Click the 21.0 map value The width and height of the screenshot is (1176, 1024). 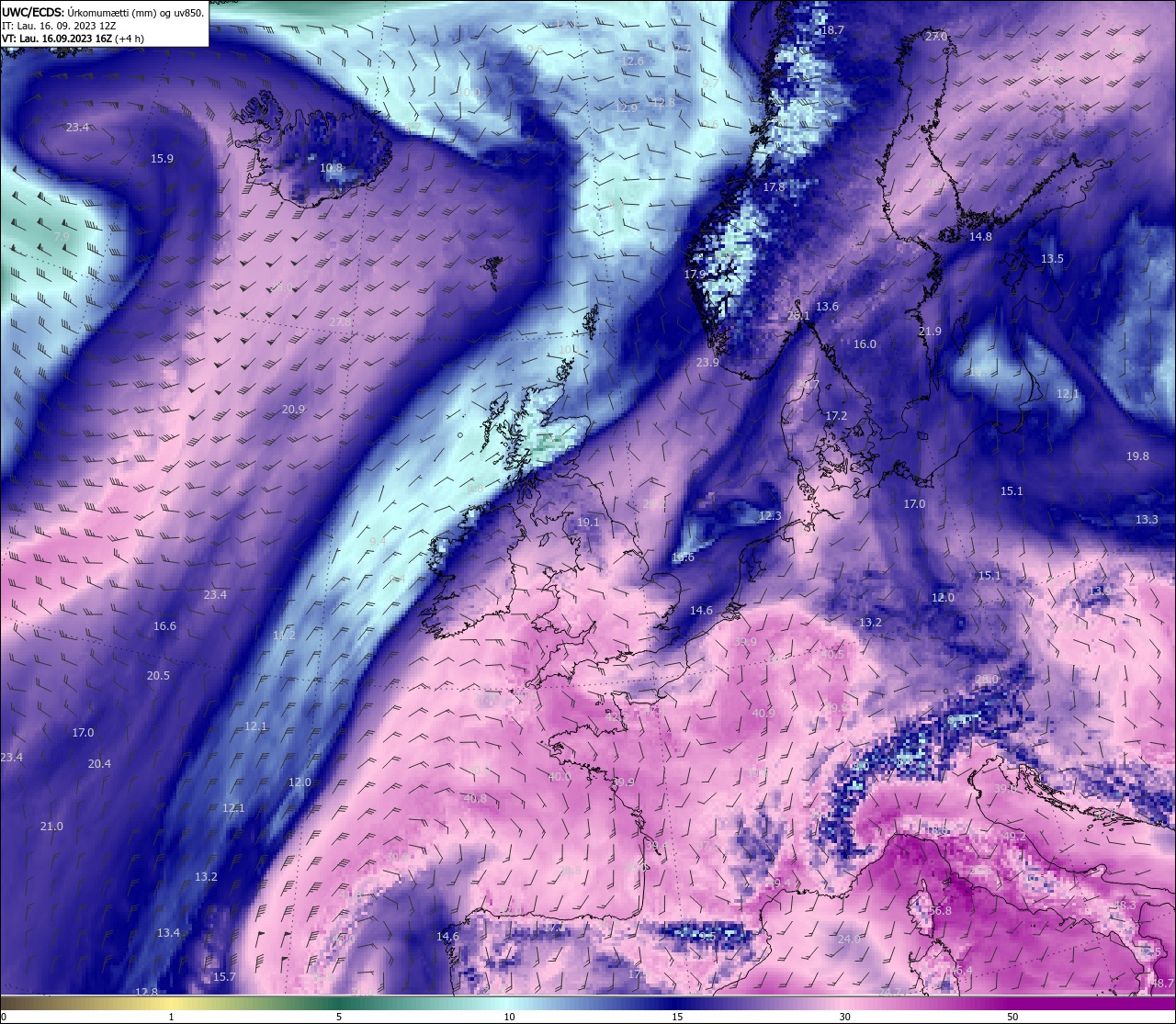pyautogui.click(x=51, y=826)
